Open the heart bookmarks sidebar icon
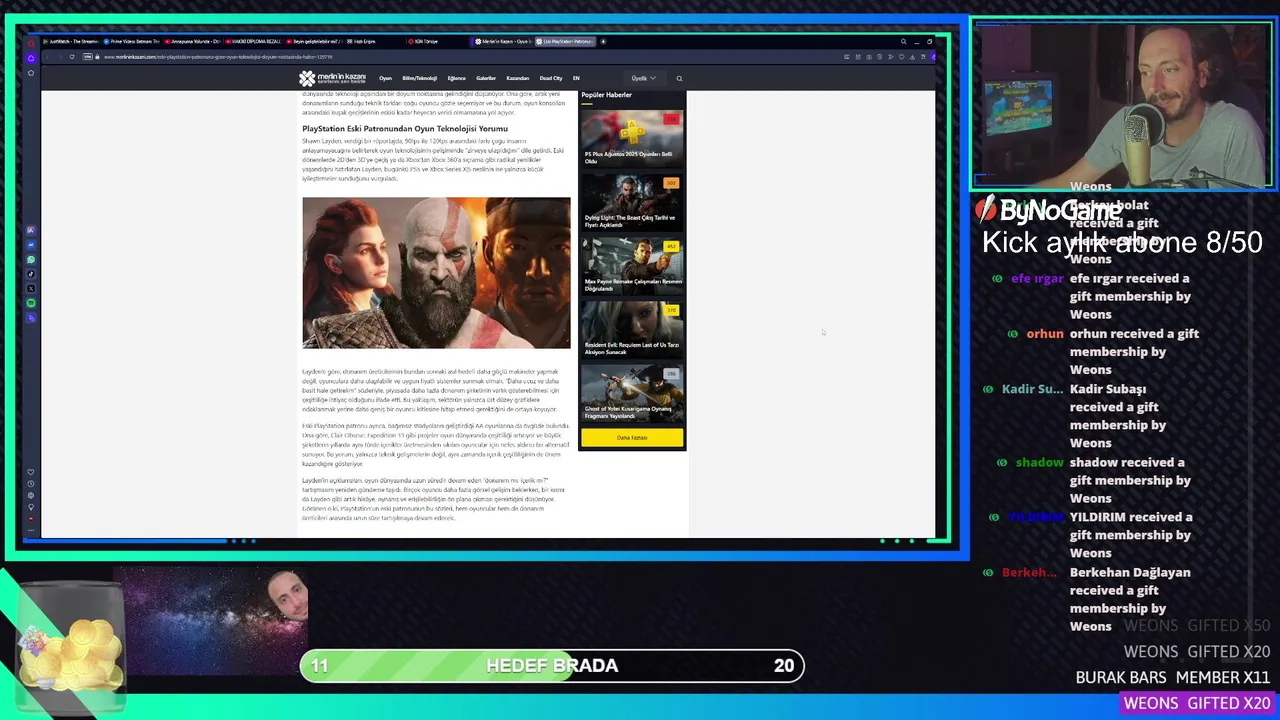The height and width of the screenshot is (720, 1280). coord(31,472)
